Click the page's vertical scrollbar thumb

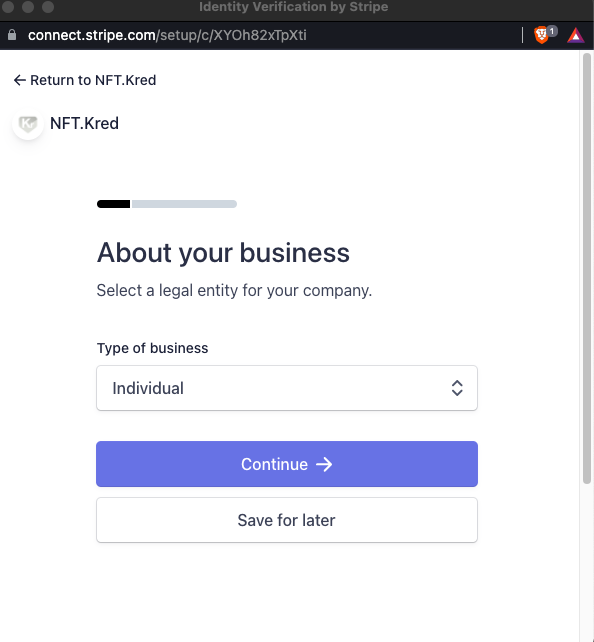(587, 269)
